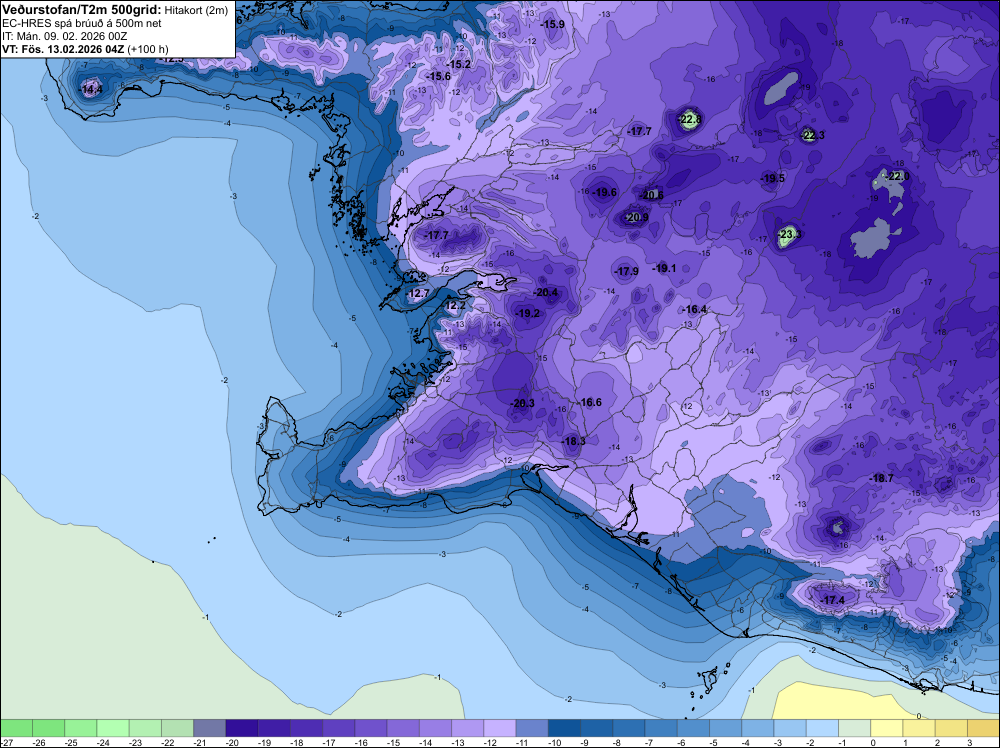
Task: Click the -15.9 temperature label
Action: coord(552,24)
